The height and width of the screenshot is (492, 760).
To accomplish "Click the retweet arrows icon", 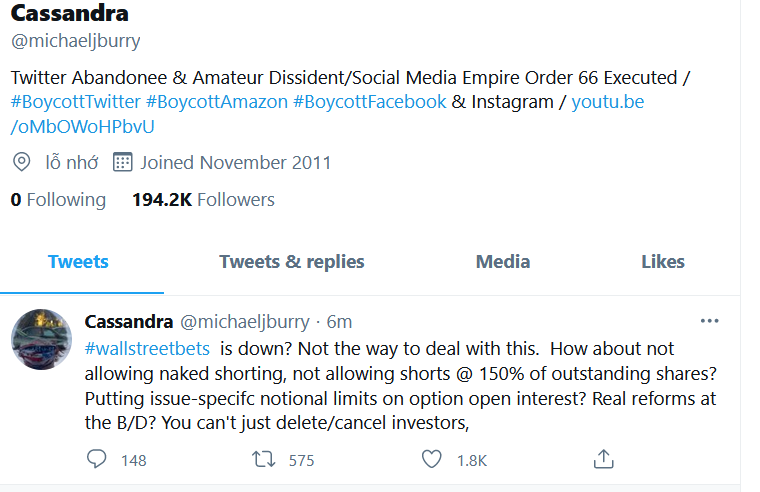I will point(265,459).
